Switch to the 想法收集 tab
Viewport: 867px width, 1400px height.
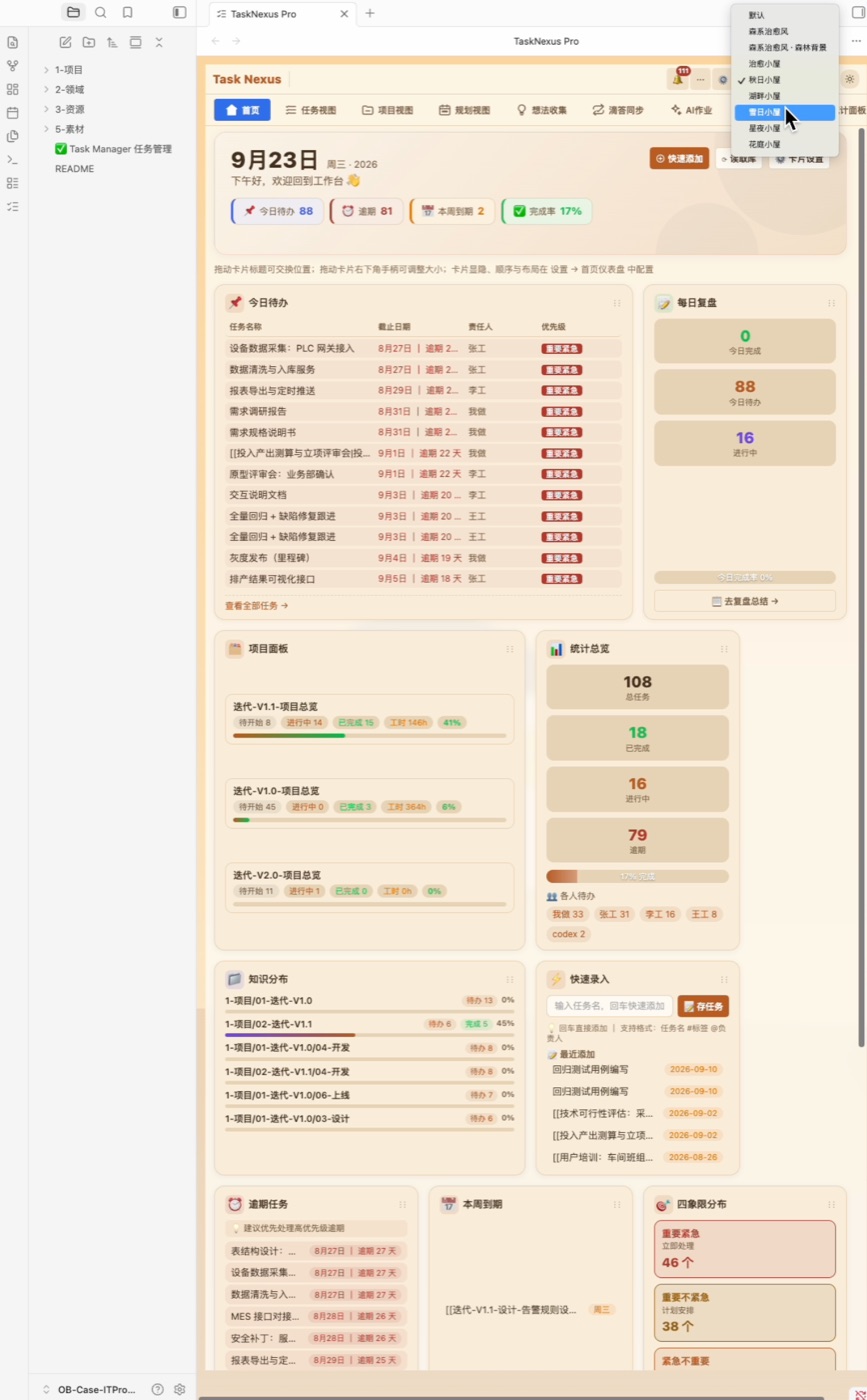click(x=541, y=110)
